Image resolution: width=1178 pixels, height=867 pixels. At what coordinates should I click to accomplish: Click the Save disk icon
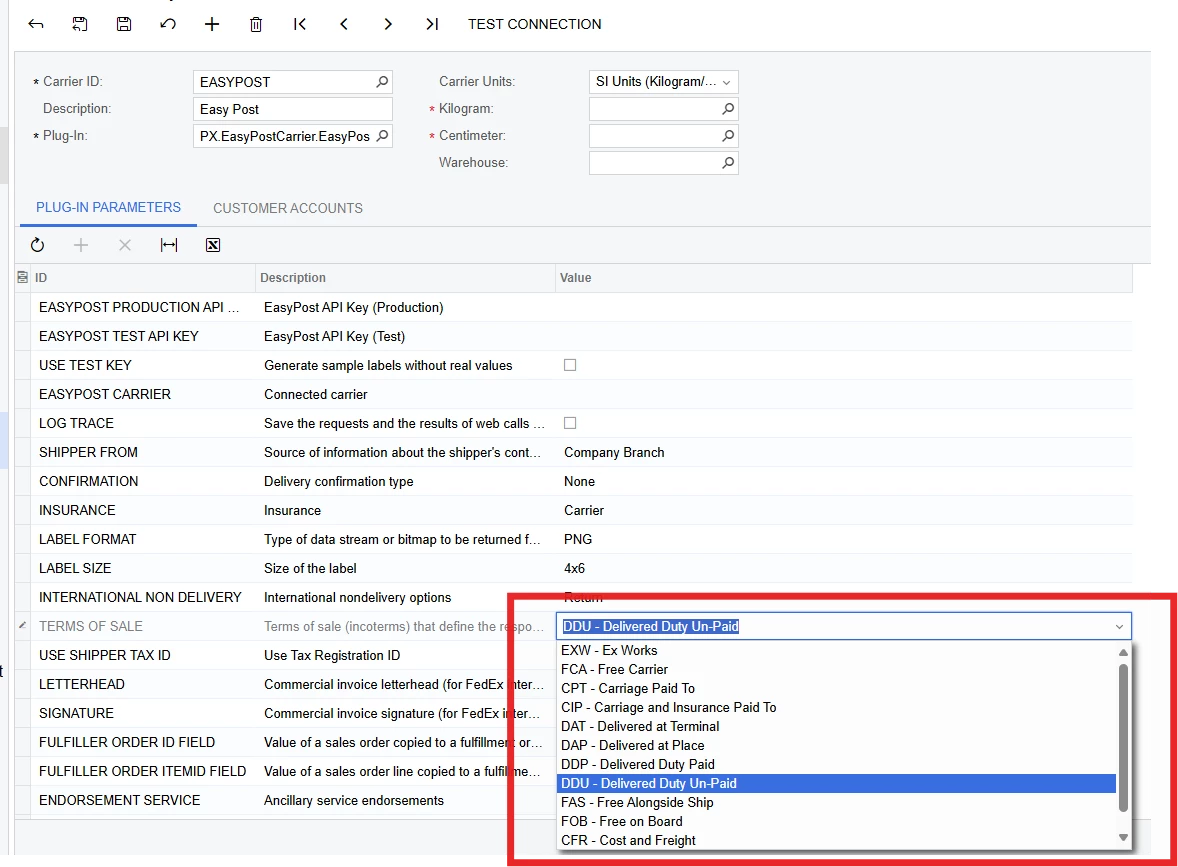coord(124,24)
